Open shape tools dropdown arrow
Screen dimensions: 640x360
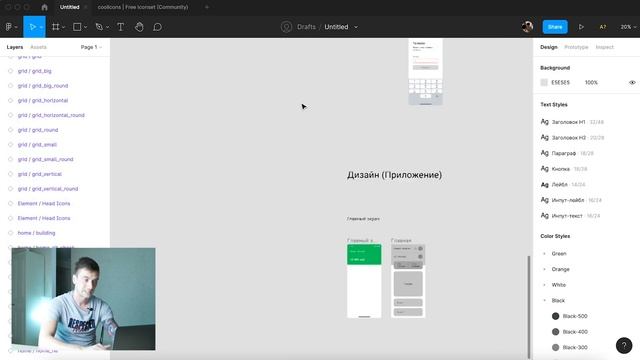click(x=85, y=27)
